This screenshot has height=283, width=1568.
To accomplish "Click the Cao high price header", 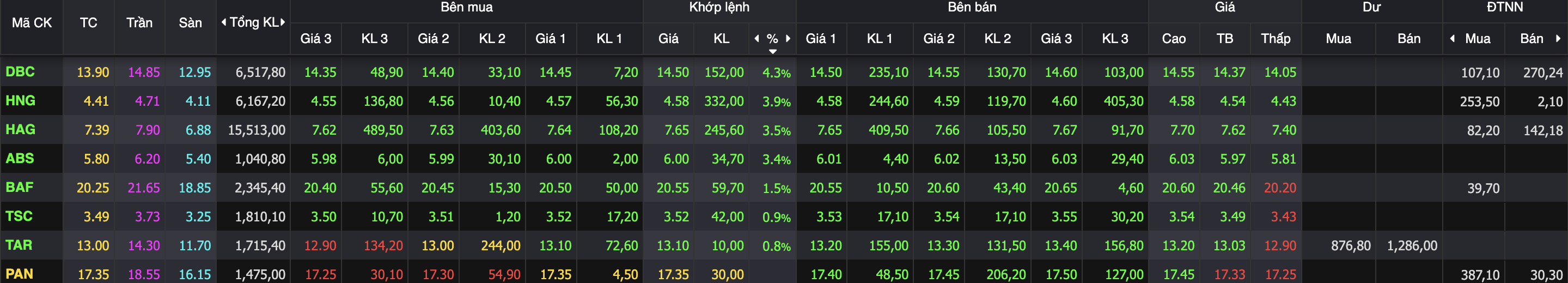I will coord(1174,38).
